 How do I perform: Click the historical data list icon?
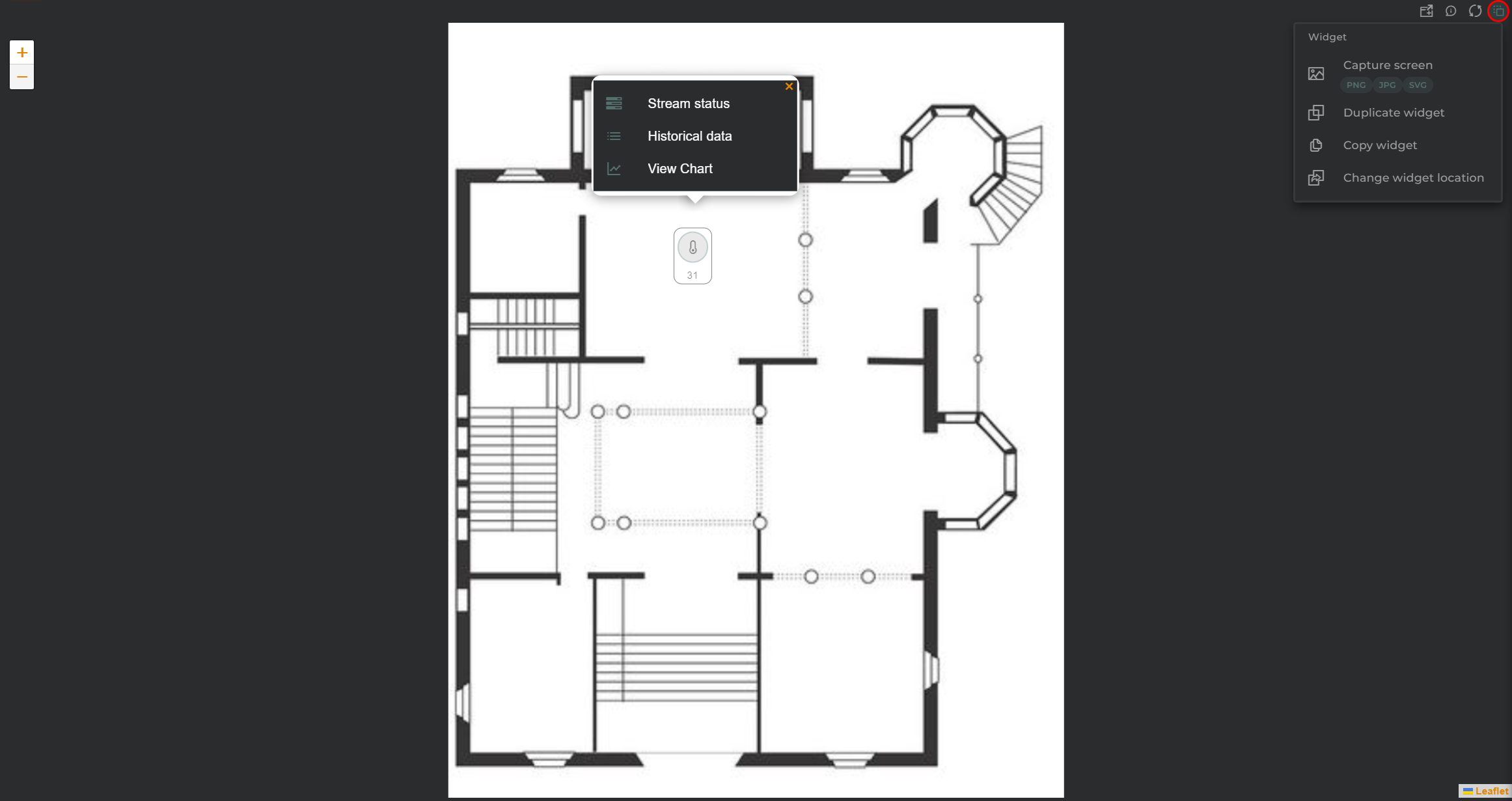614,136
